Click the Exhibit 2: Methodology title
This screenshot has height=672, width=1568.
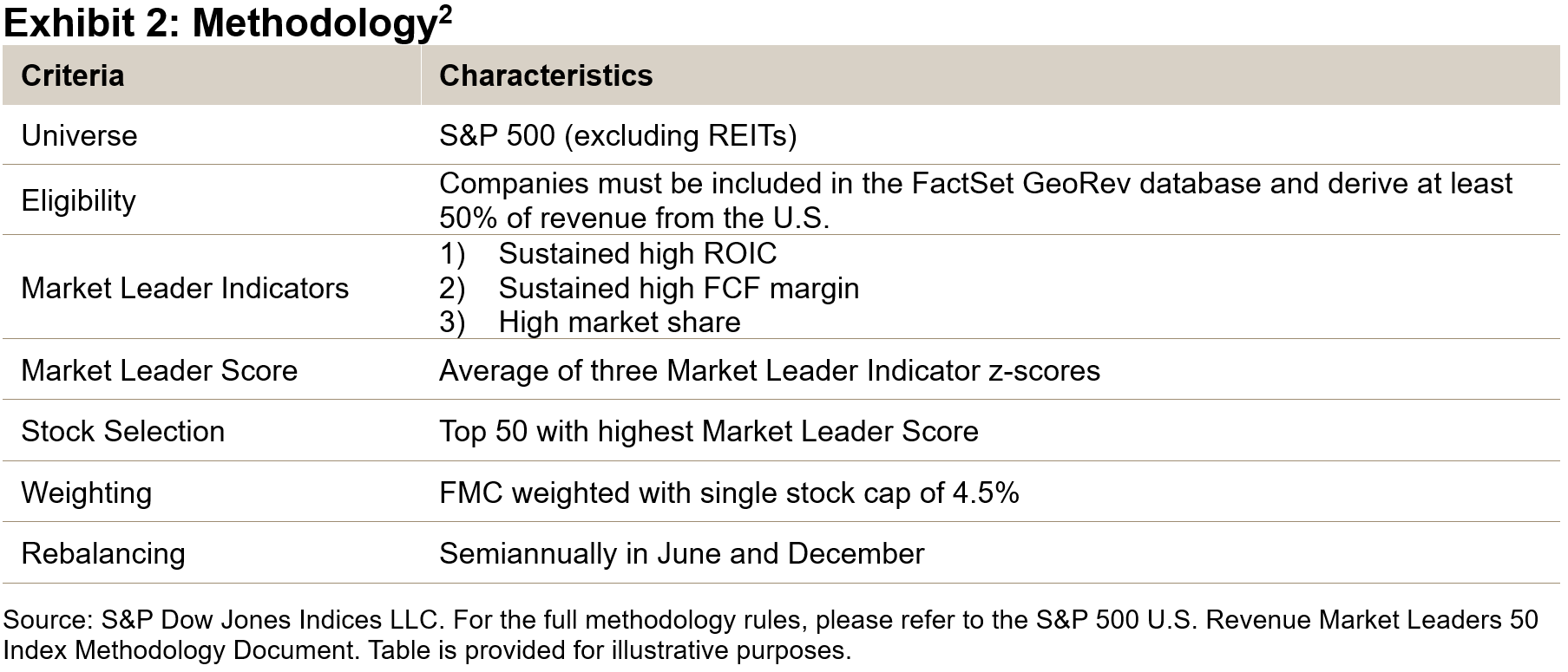(x=217, y=23)
